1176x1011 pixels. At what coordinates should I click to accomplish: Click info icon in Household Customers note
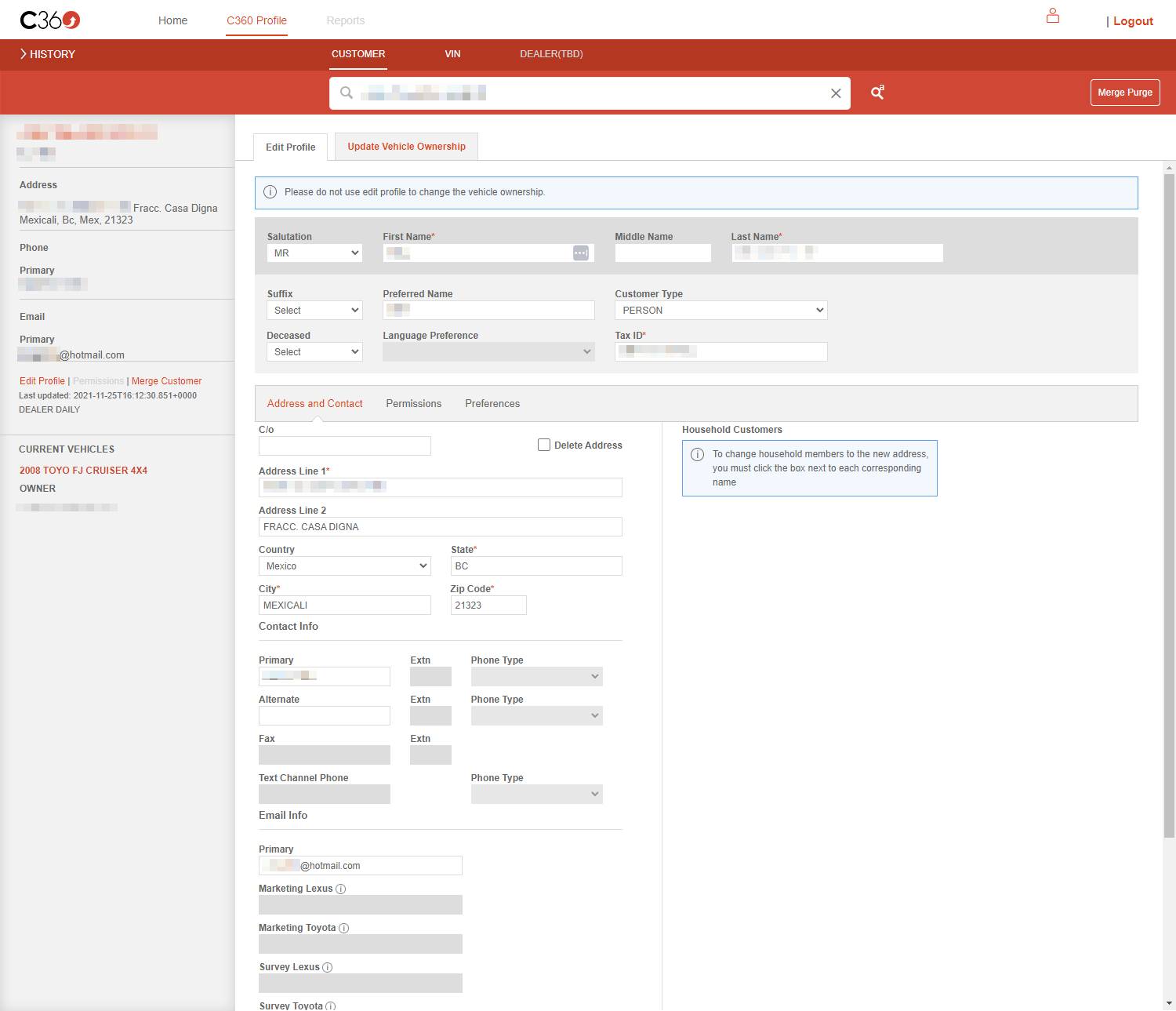click(697, 455)
